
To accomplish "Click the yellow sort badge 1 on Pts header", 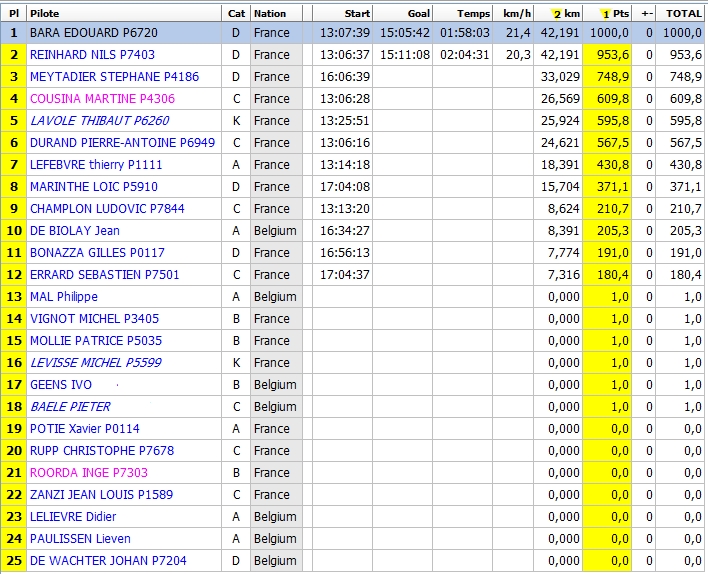I will pos(605,14).
